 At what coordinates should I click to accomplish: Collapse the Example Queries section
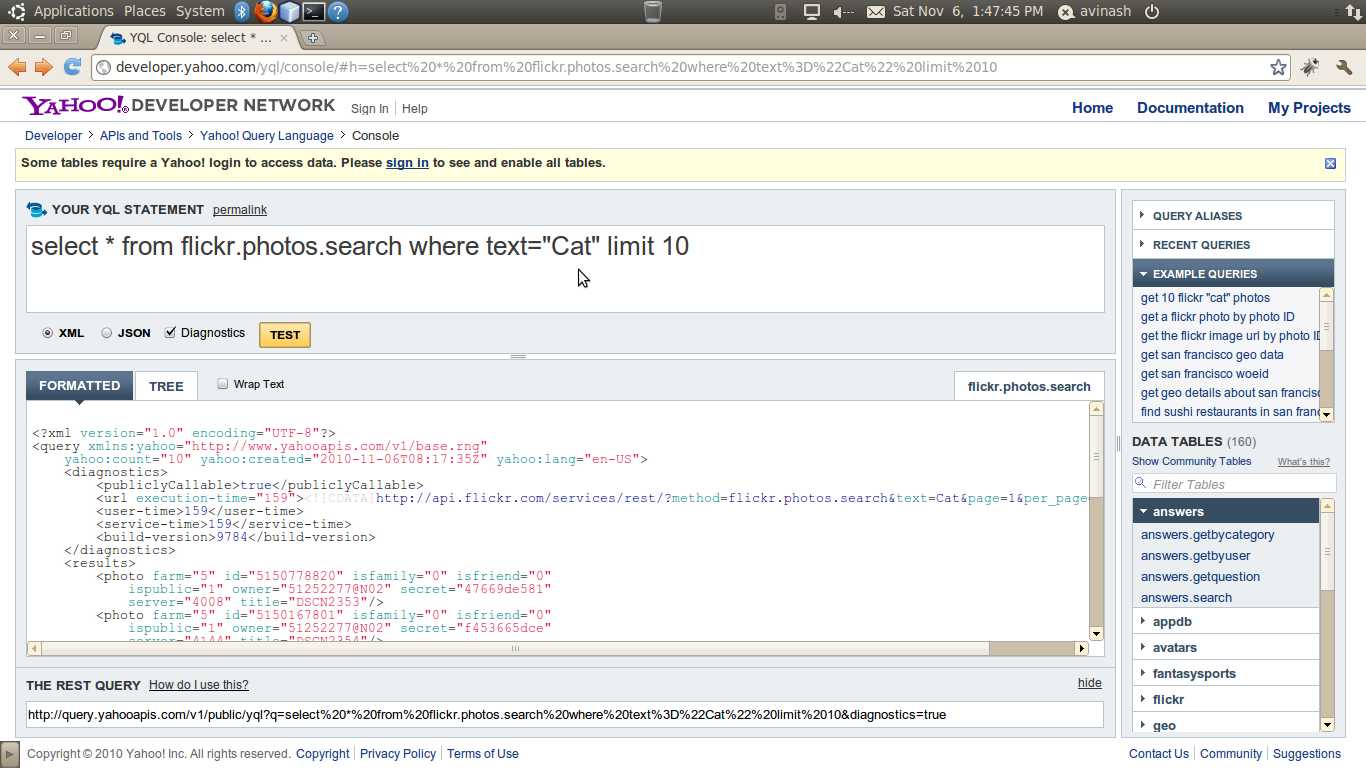[1233, 273]
